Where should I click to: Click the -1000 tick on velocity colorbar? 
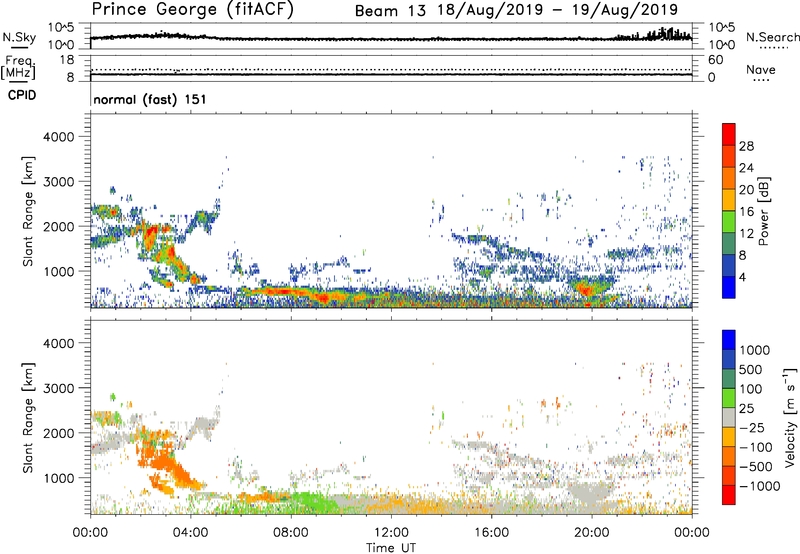point(759,486)
